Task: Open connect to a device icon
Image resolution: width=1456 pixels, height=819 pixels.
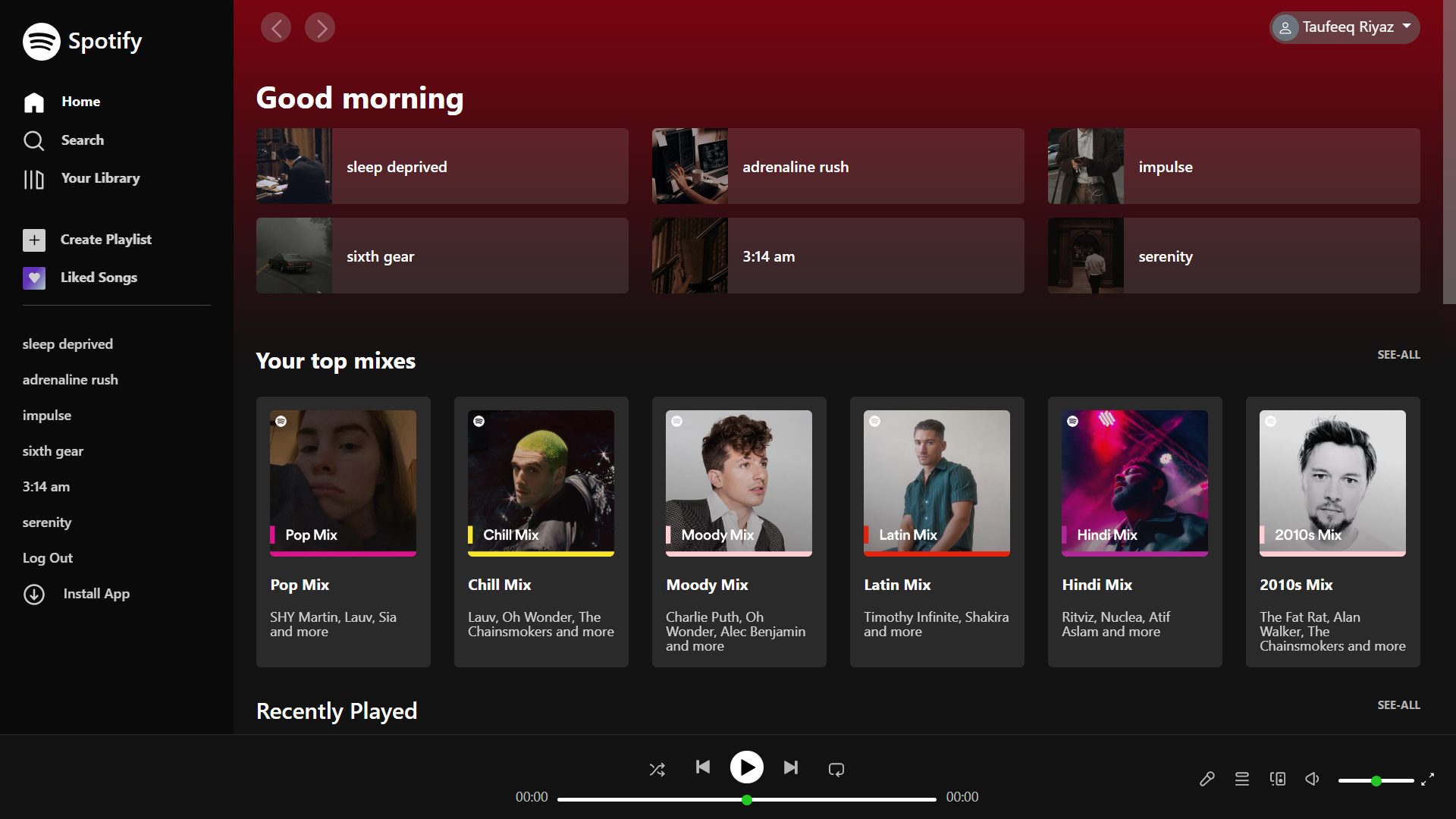Action: (x=1278, y=779)
